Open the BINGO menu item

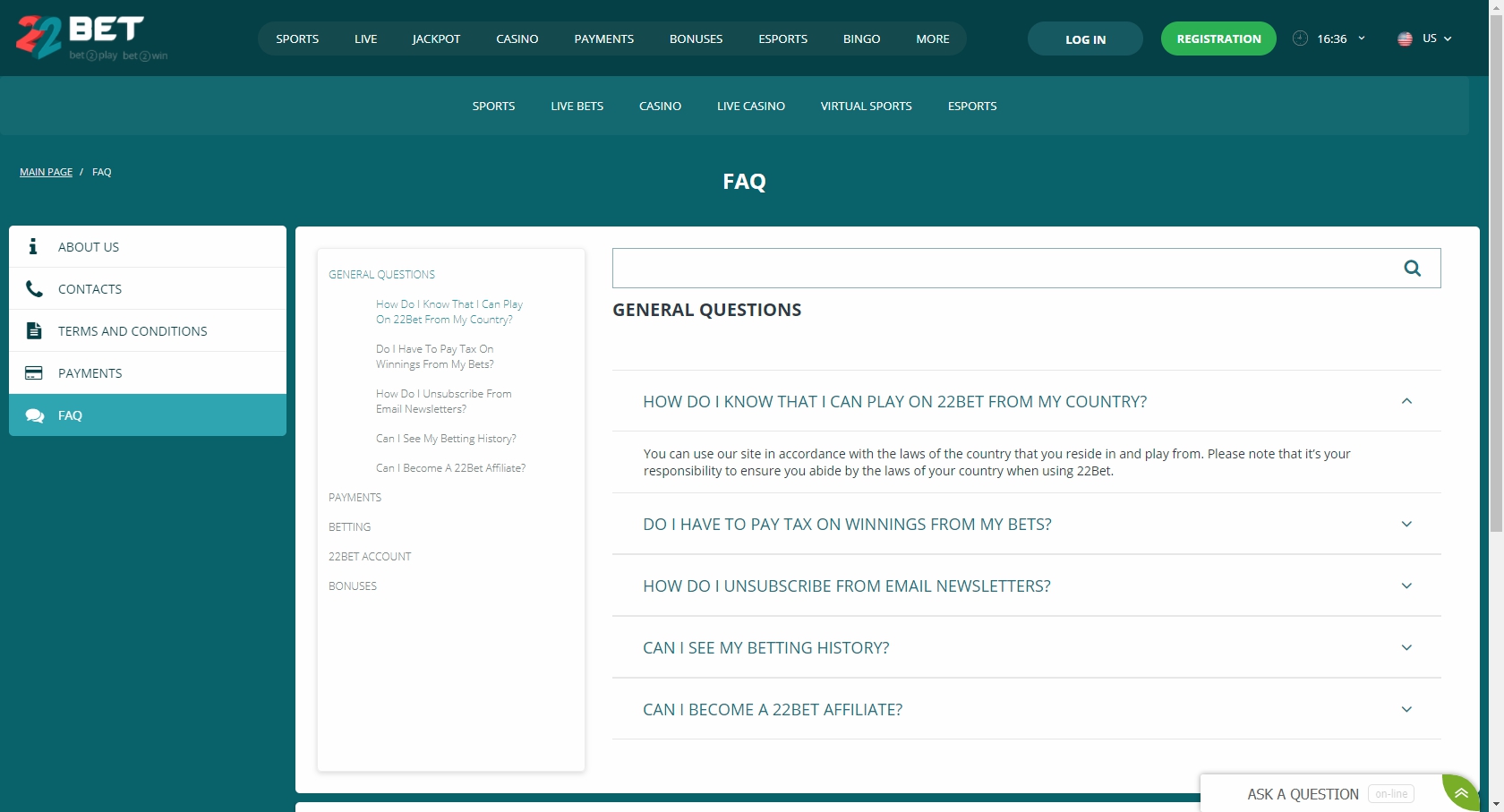click(861, 38)
